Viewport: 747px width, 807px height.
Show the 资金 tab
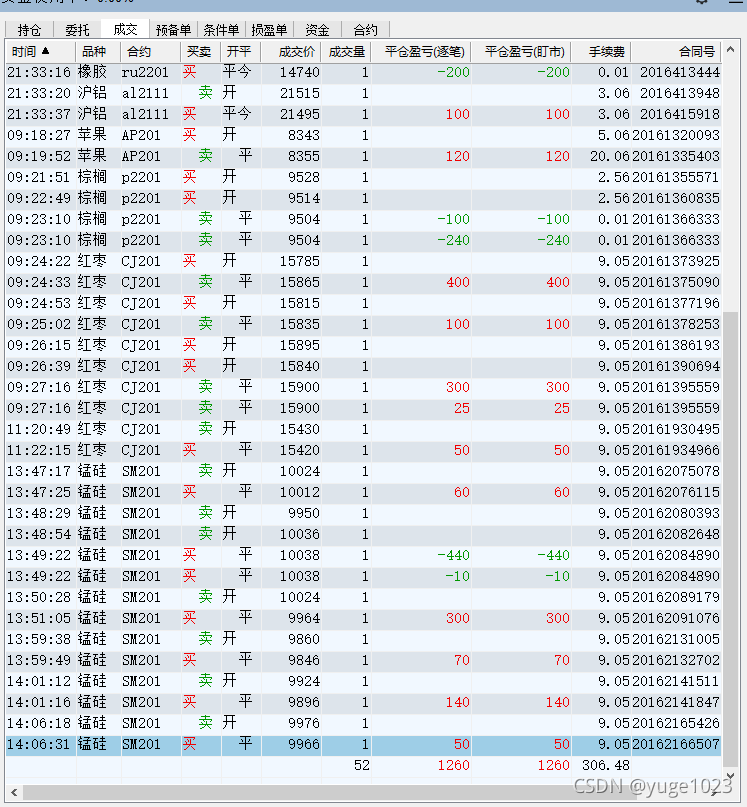point(317,30)
